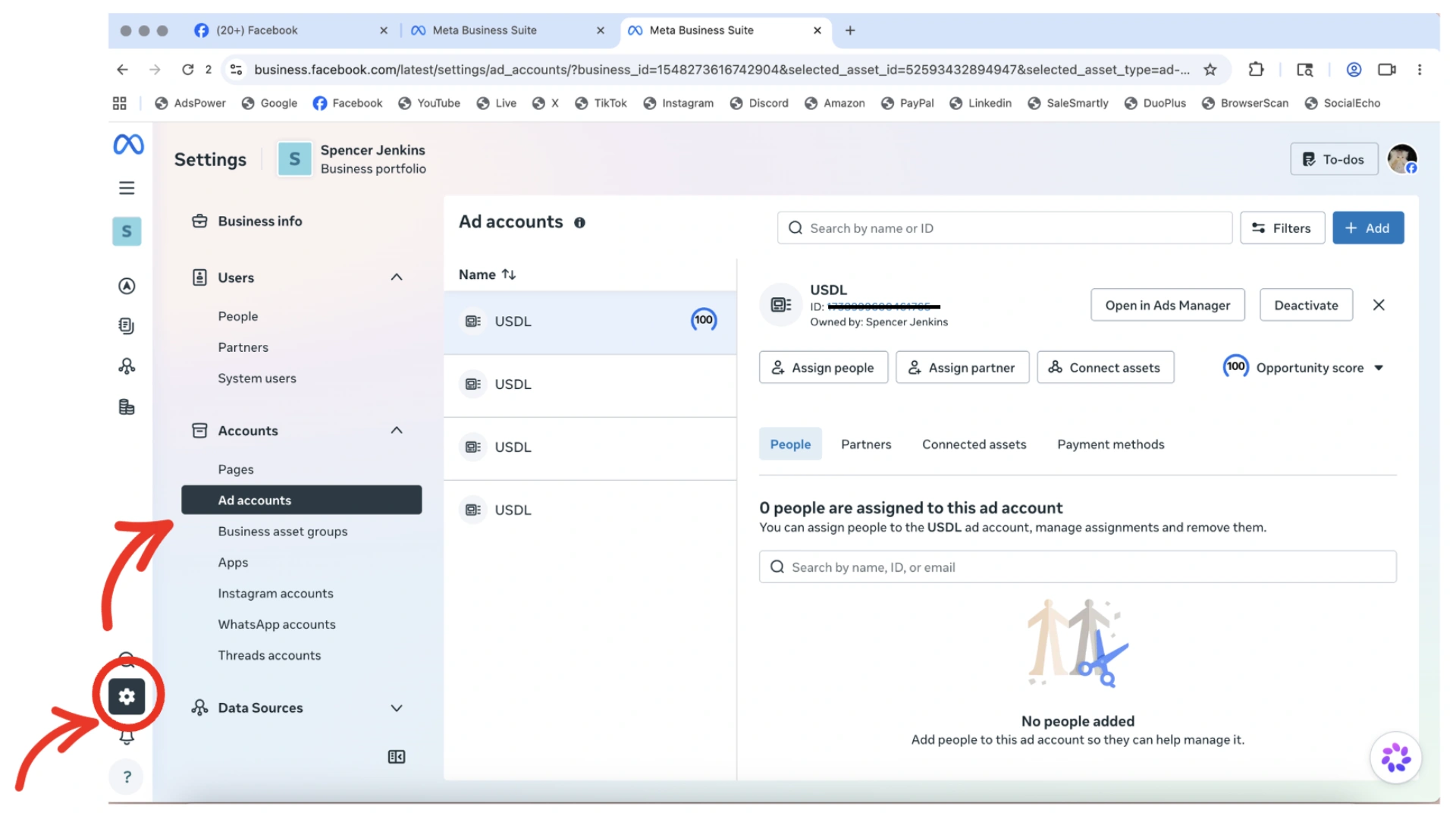Click the Deactivate button

coord(1306,305)
